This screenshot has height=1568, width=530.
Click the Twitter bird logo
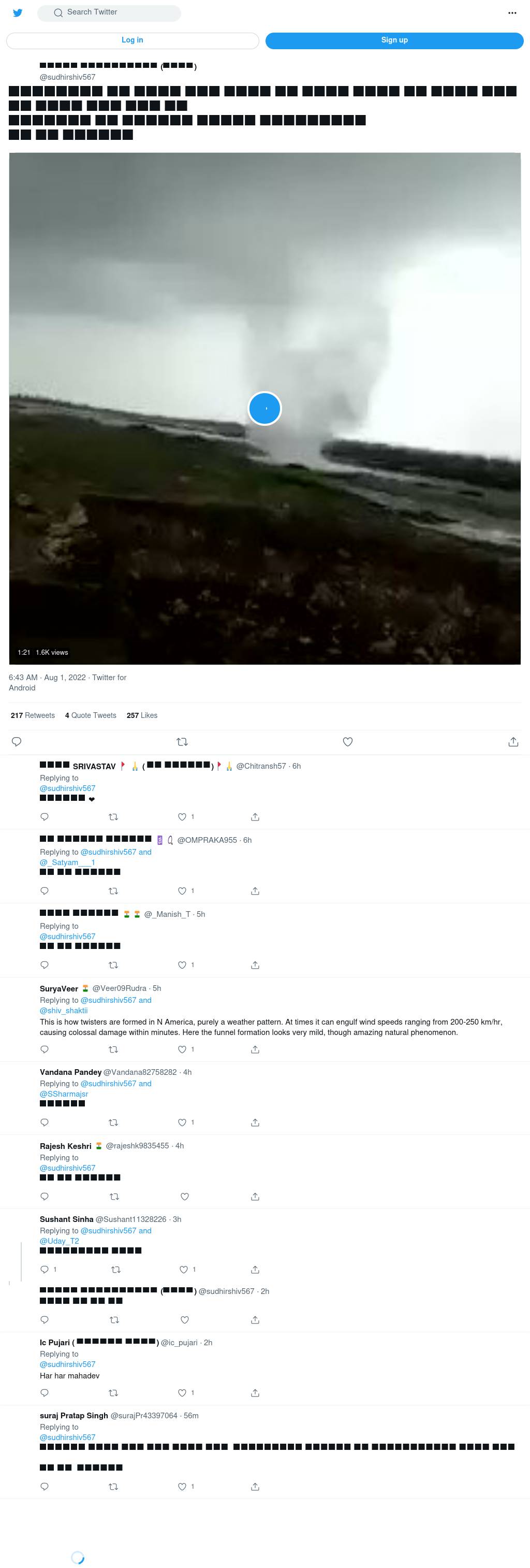pos(18,13)
